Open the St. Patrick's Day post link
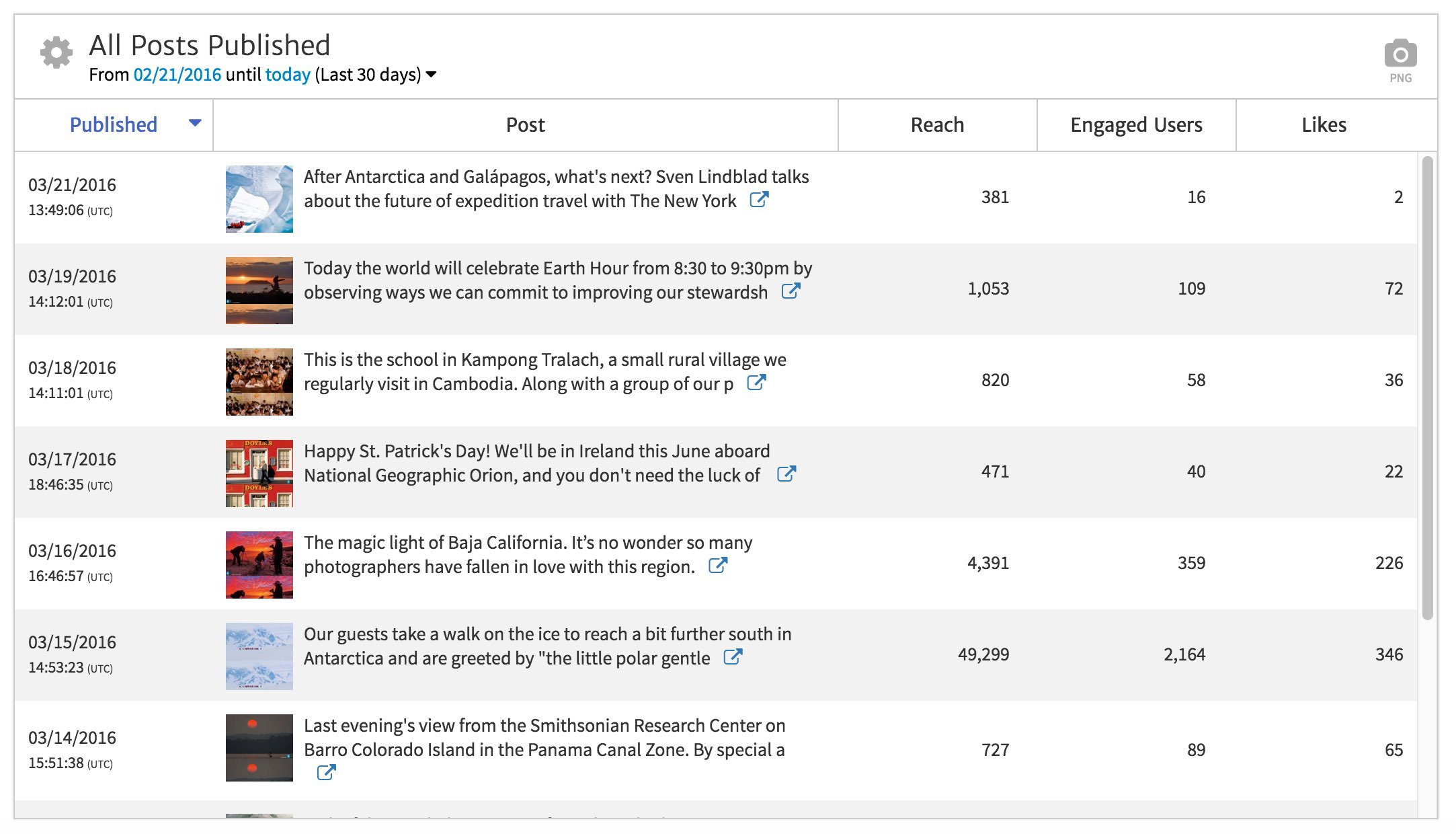The image size is (1456, 834). point(788,474)
